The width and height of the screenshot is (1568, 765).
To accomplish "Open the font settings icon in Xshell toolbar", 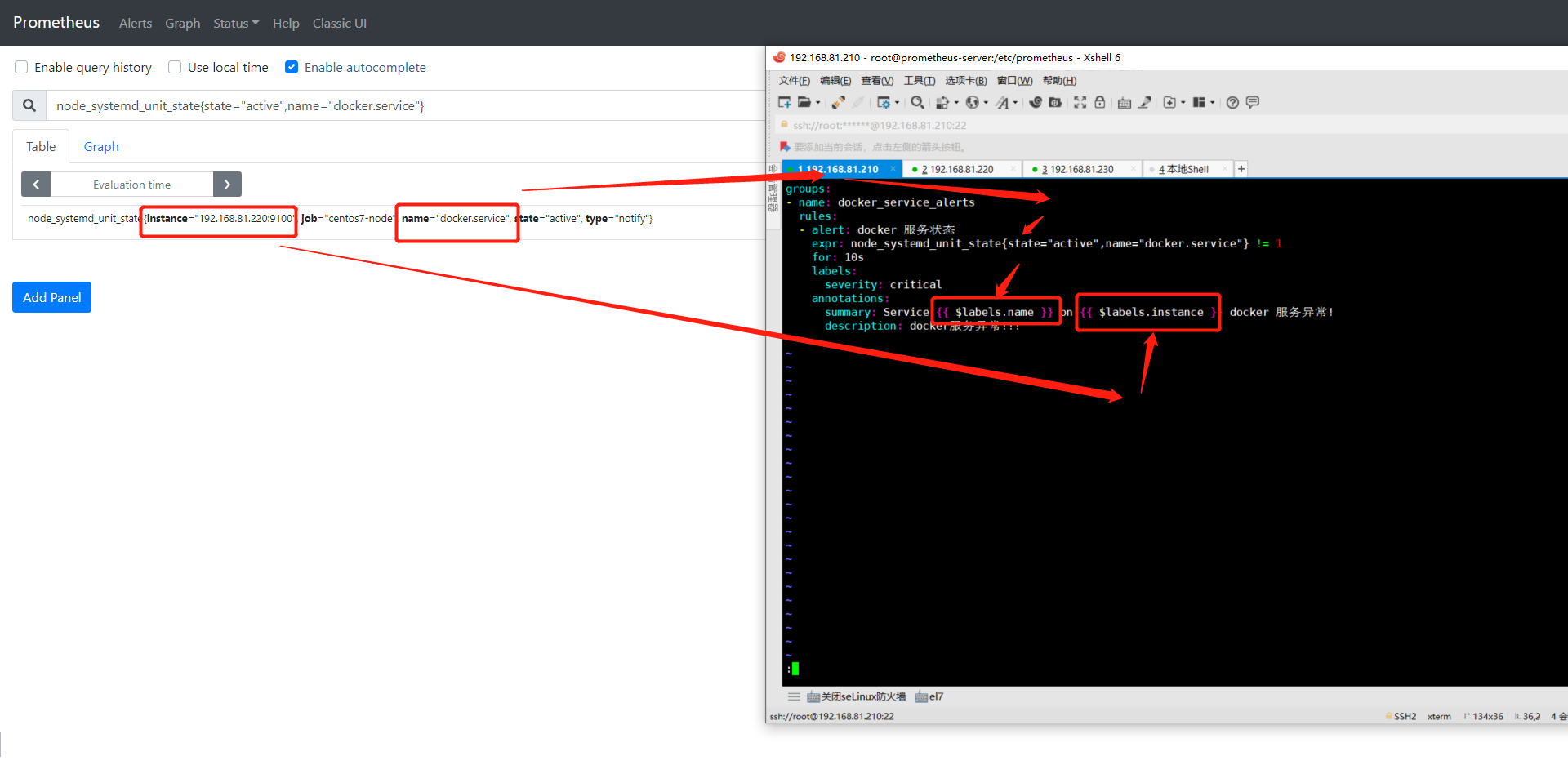I will pyautogui.click(x=1004, y=102).
